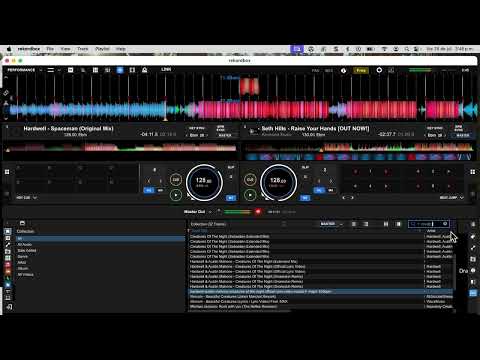
Task: Toggle MASTER on the Spaceman deck
Action: (225, 135)
